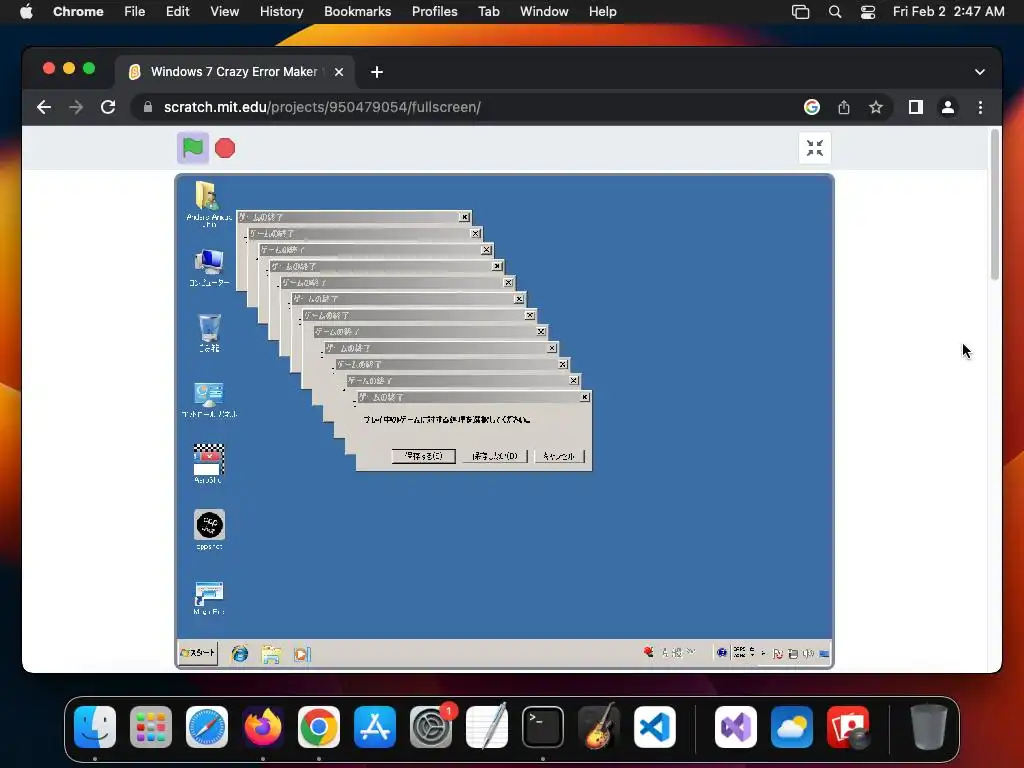
Task: Share this page via address bar icon
Action: [844, 107]
